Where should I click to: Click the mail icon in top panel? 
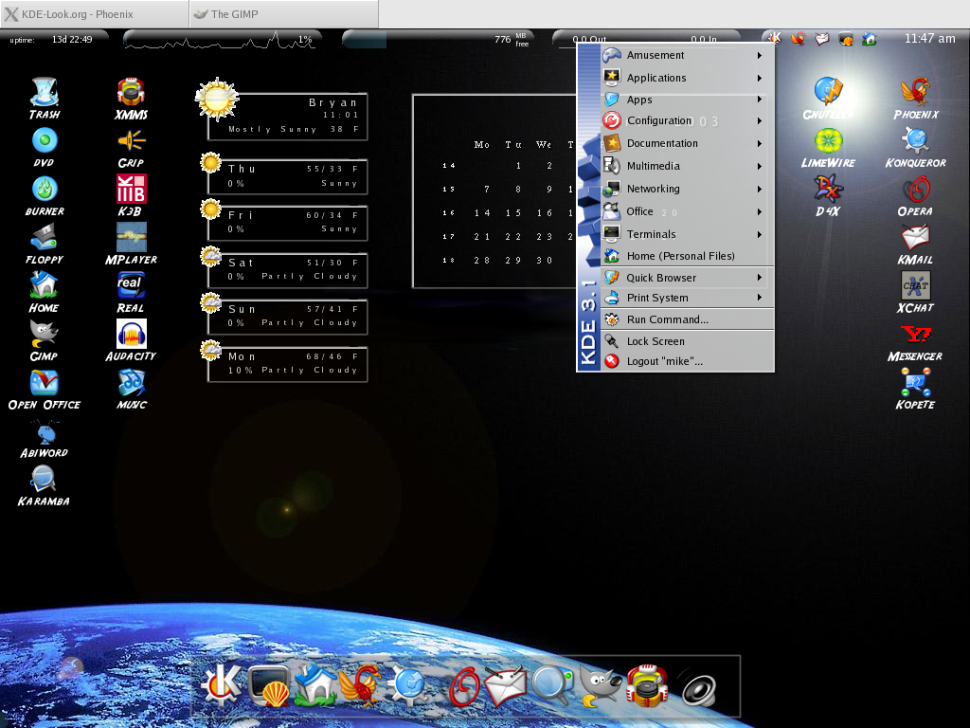(x=822, y=39)
